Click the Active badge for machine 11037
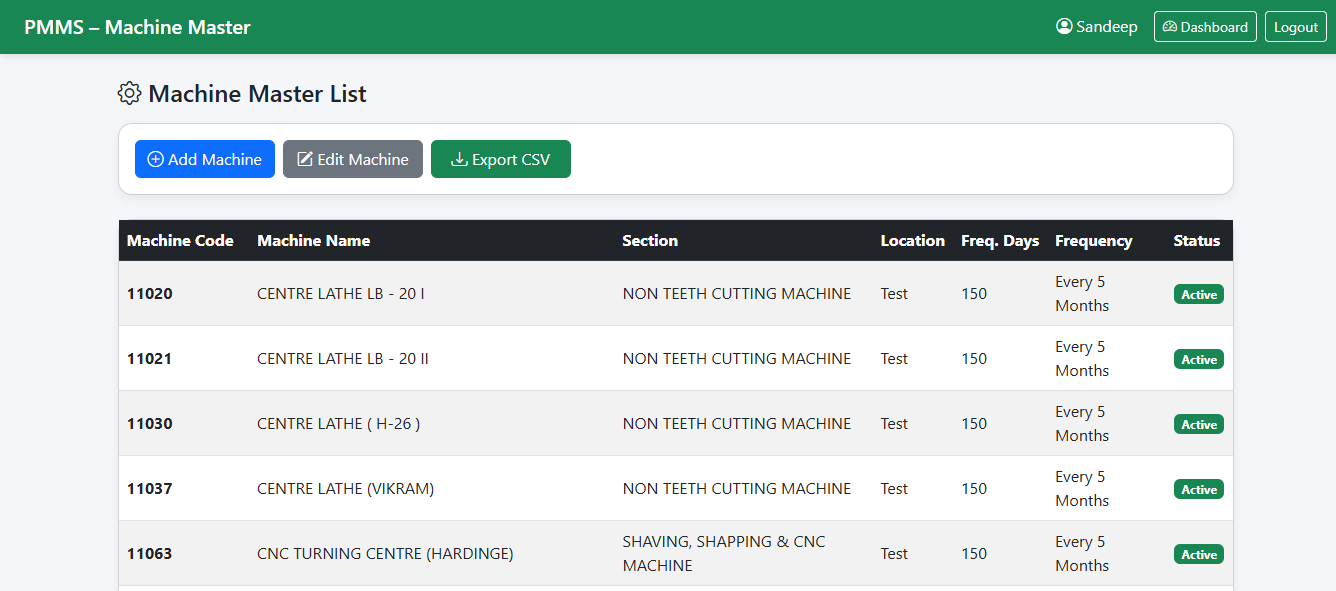Viewport: 1336px width, 591px height. (x=1198, y=490)
